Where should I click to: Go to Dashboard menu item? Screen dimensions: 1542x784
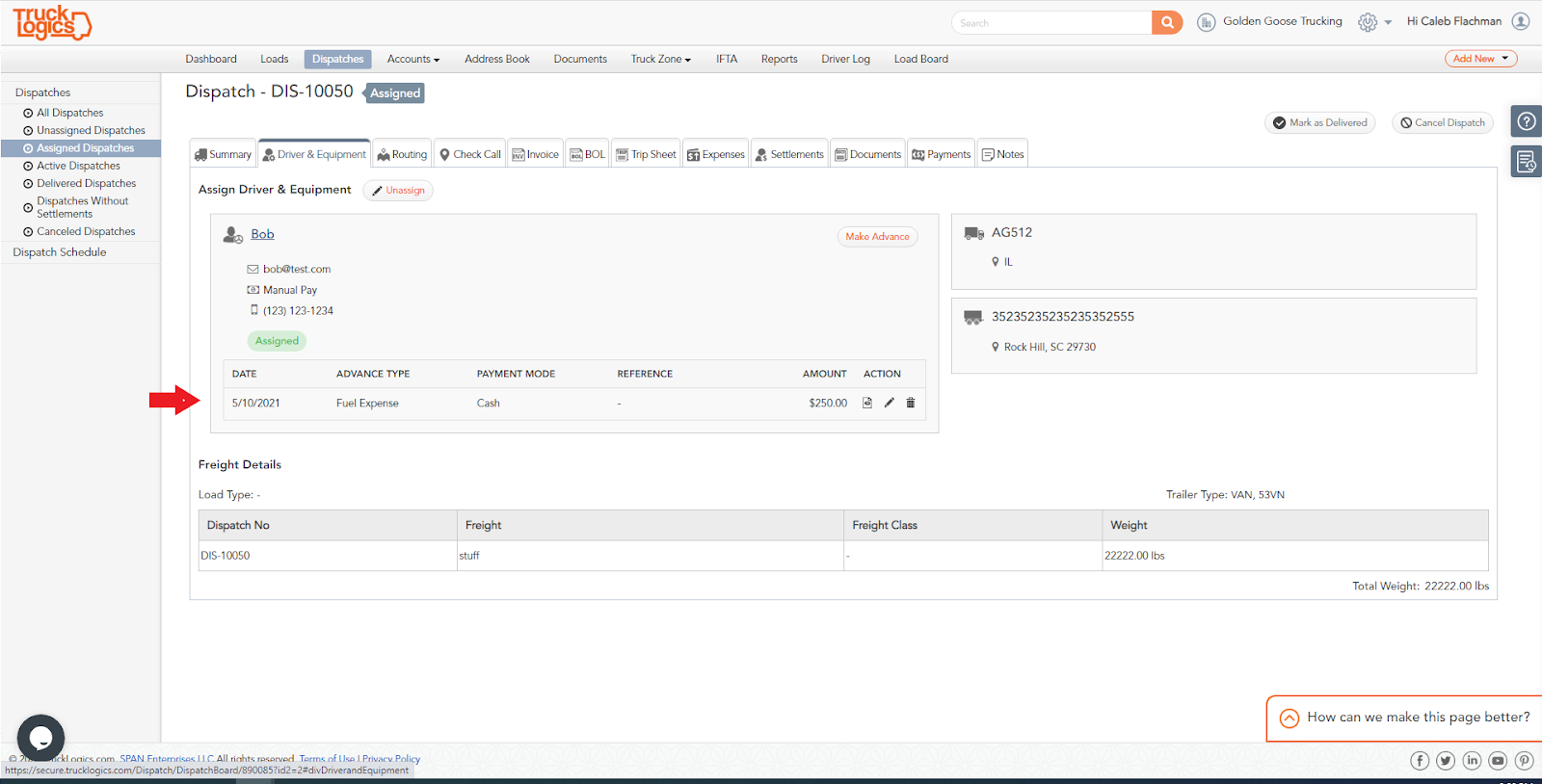coord(211,59)
